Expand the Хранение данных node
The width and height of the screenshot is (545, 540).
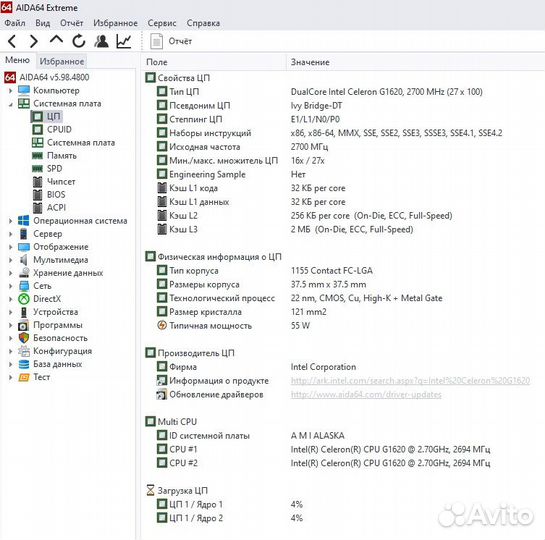click(x=10, y=273)
